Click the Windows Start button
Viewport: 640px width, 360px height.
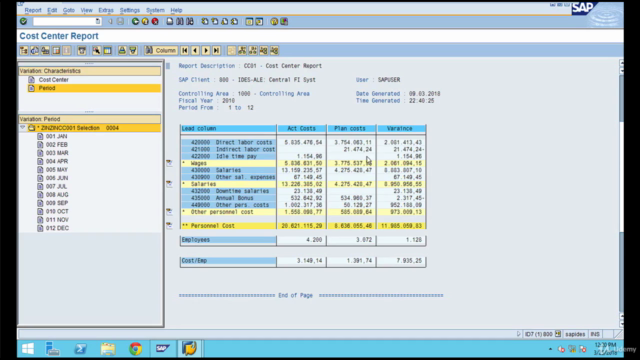pos(28,349)
